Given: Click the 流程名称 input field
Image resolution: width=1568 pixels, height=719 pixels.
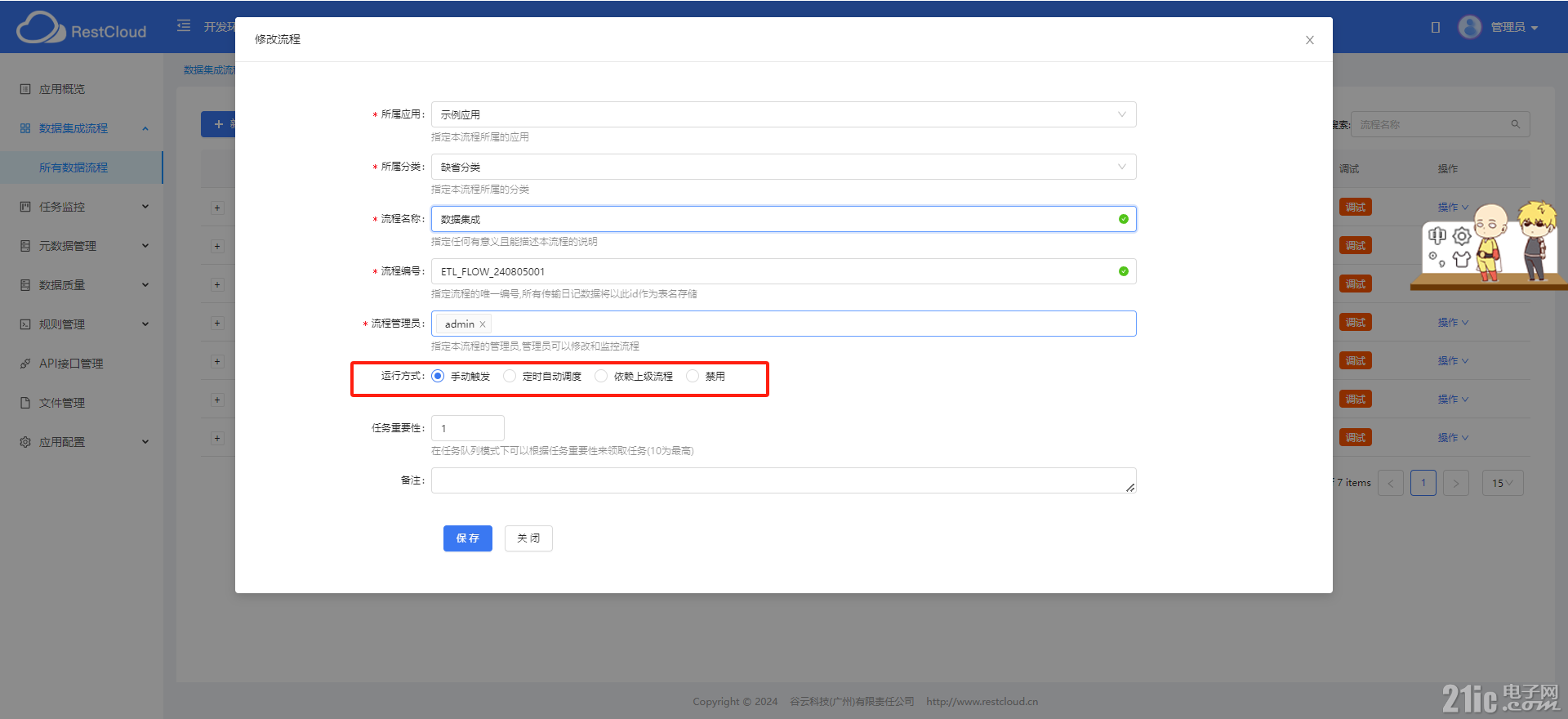Looking at the screenshot, I should 783,219.
